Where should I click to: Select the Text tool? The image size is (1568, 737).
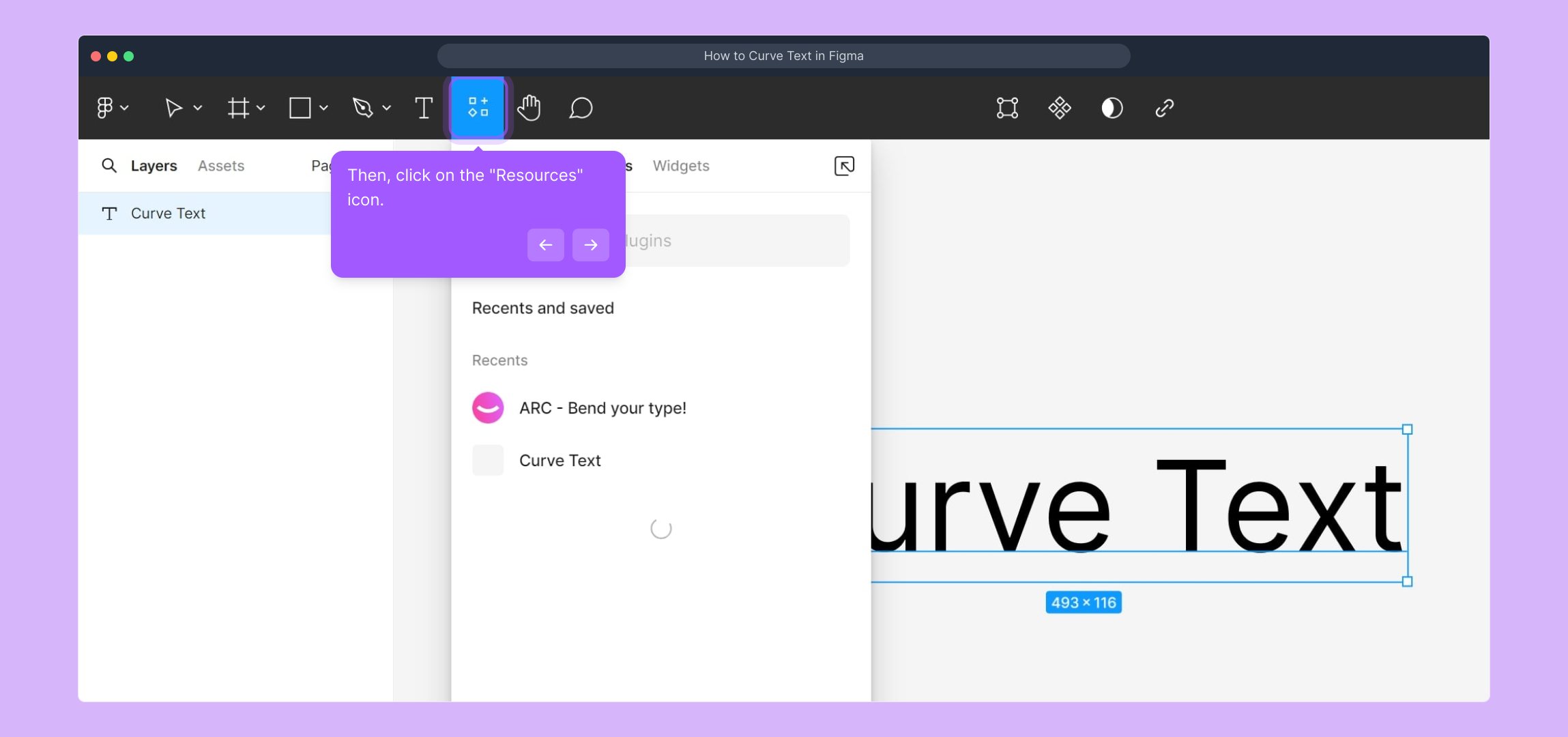(x=424, y=108)
